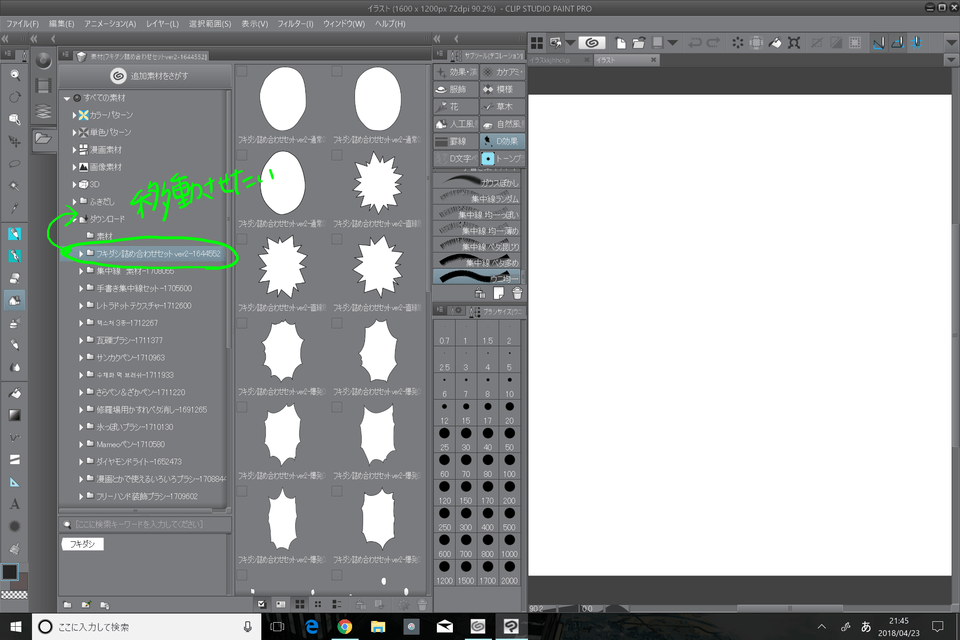Screen dimensions: 960x640
Task: Select the magnifier Zoom tool
Action: click(x=15, y=119)
